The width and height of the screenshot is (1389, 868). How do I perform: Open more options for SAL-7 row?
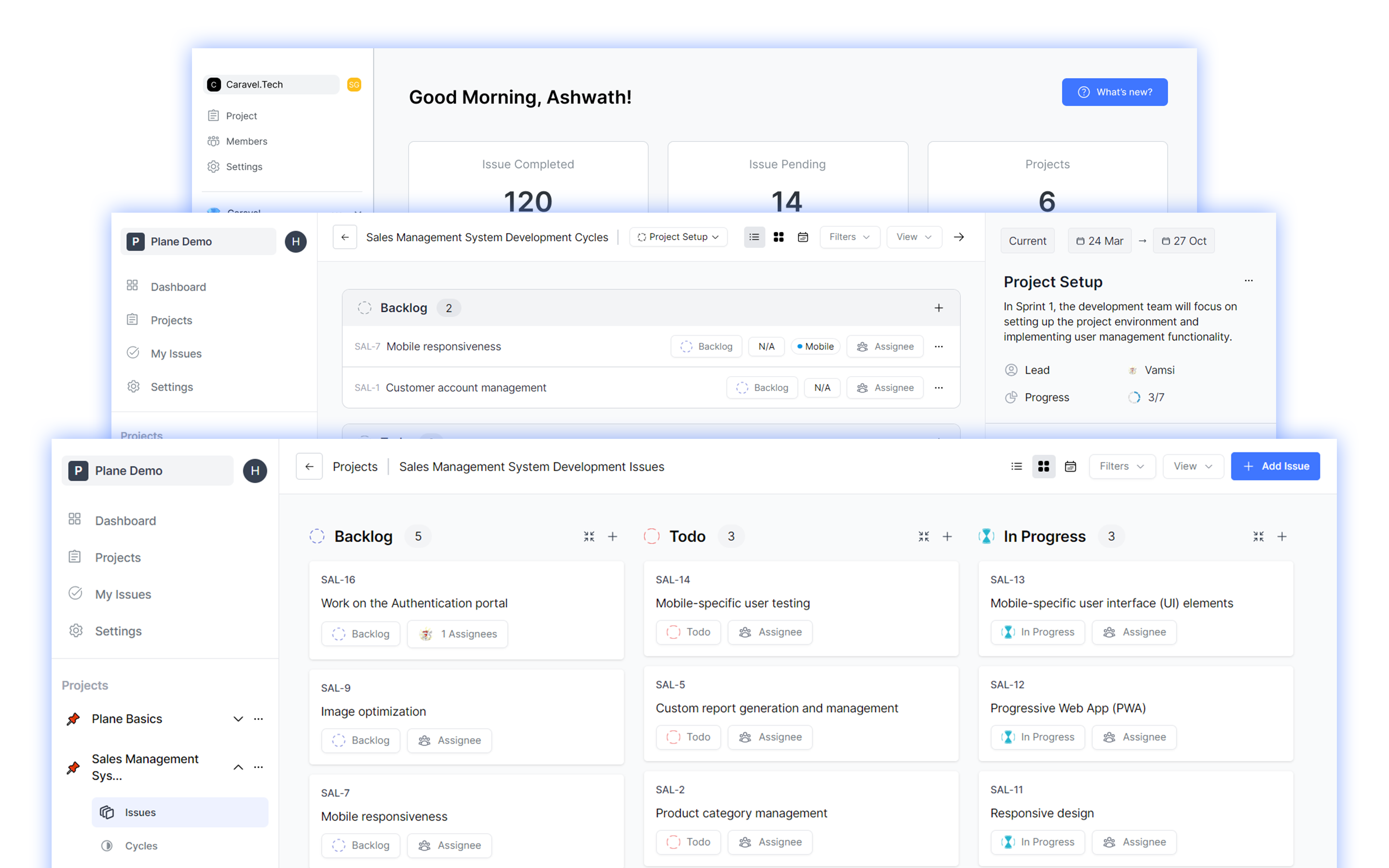939,346
